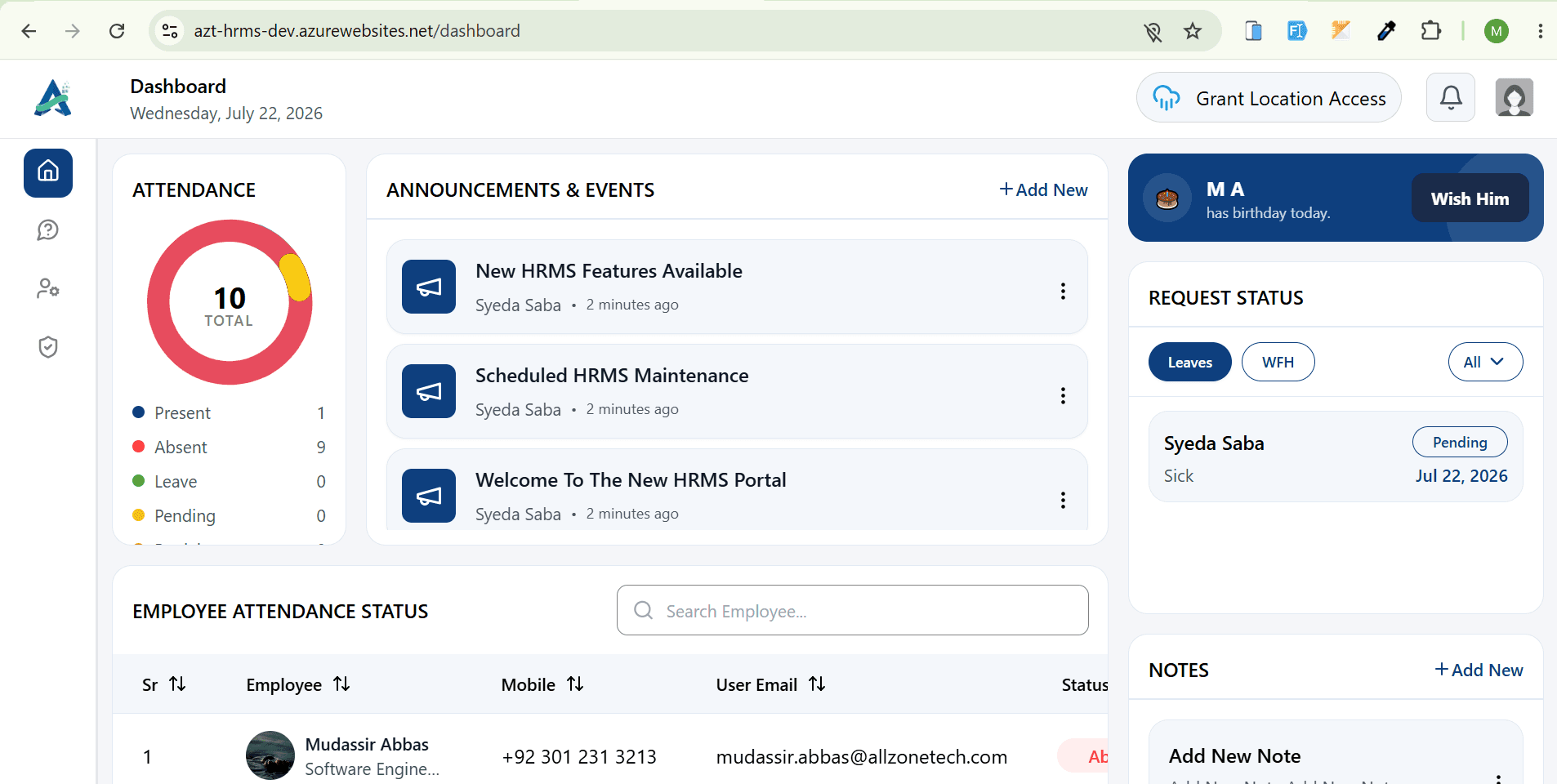1557x784 pixels.
Task: Open the Home dashboard sidebar icon
Action: coord(48,173)
